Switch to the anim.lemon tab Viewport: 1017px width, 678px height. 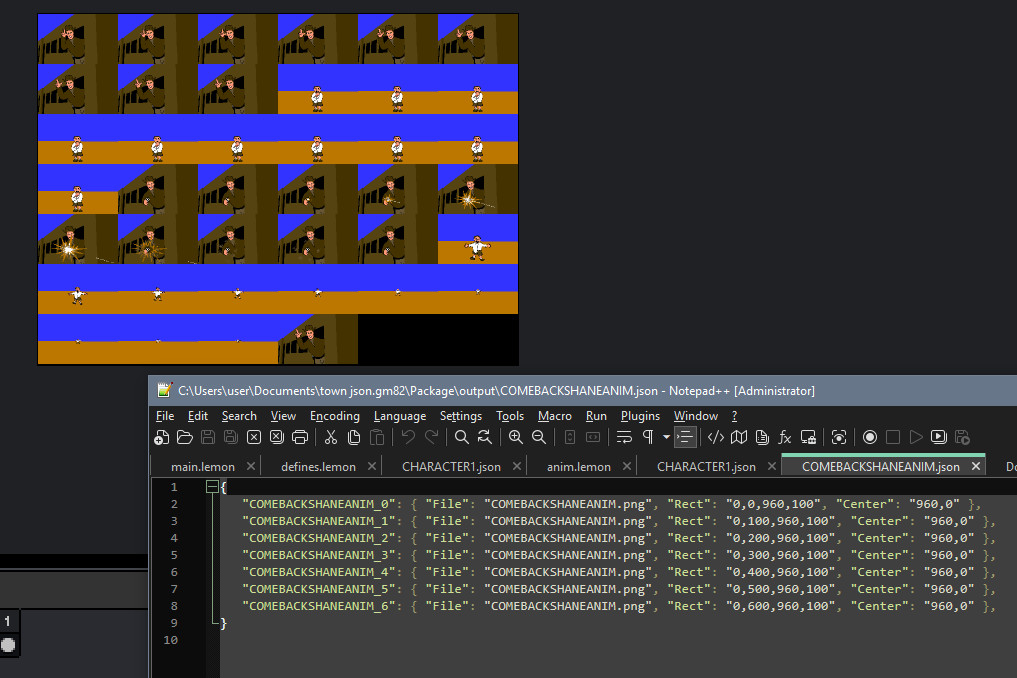pos(580,465)
